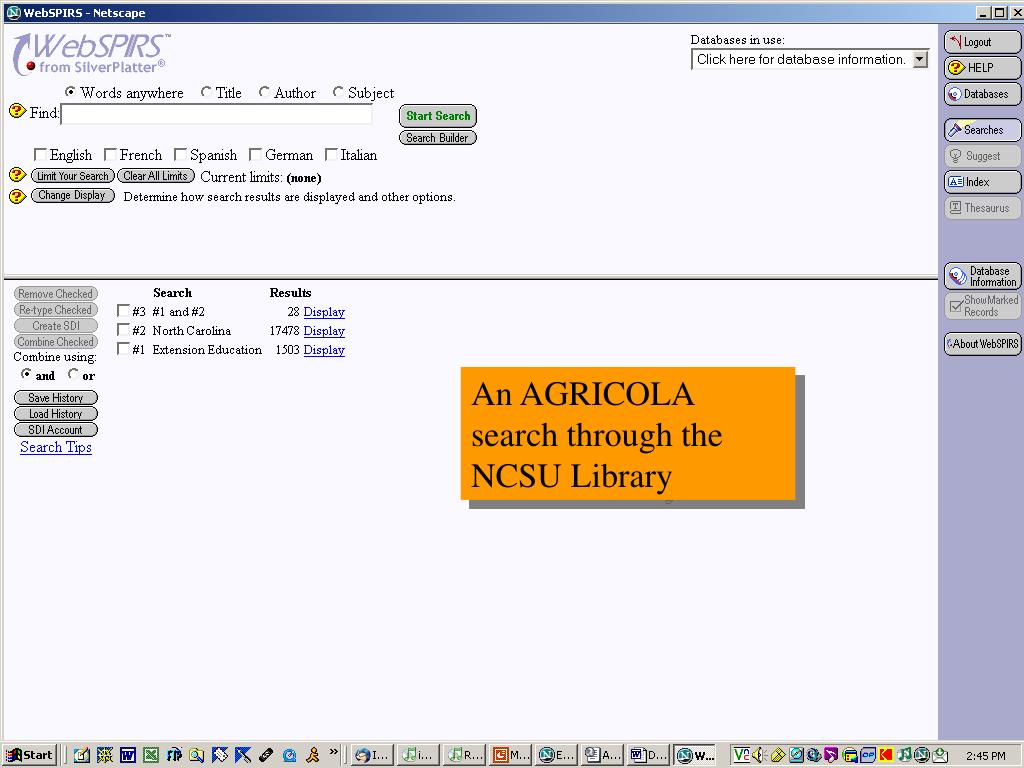Click the Change Display button
This screenshot has height=768, width=1024.
coord(72,195)
